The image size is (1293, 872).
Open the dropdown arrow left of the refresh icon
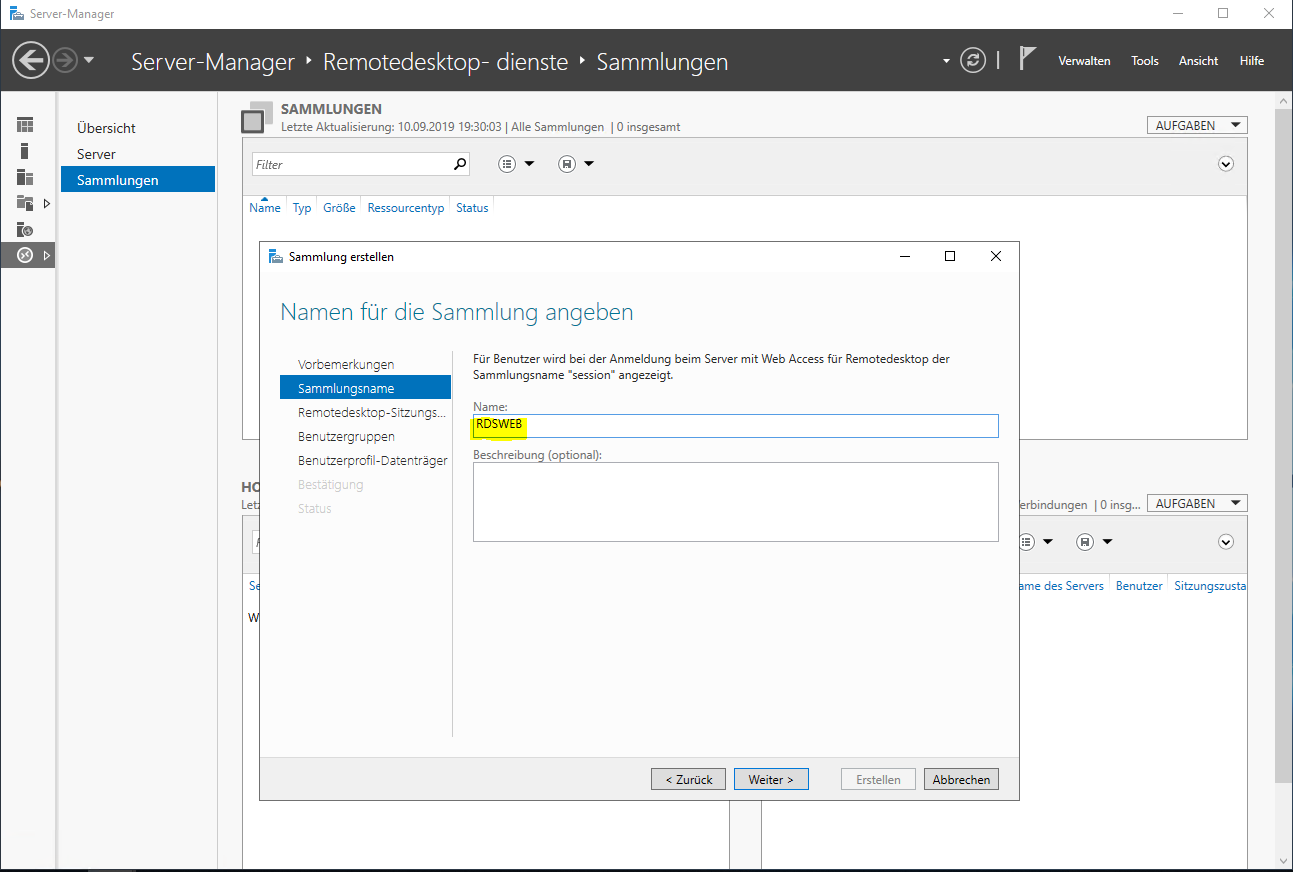tap(946, 61)
